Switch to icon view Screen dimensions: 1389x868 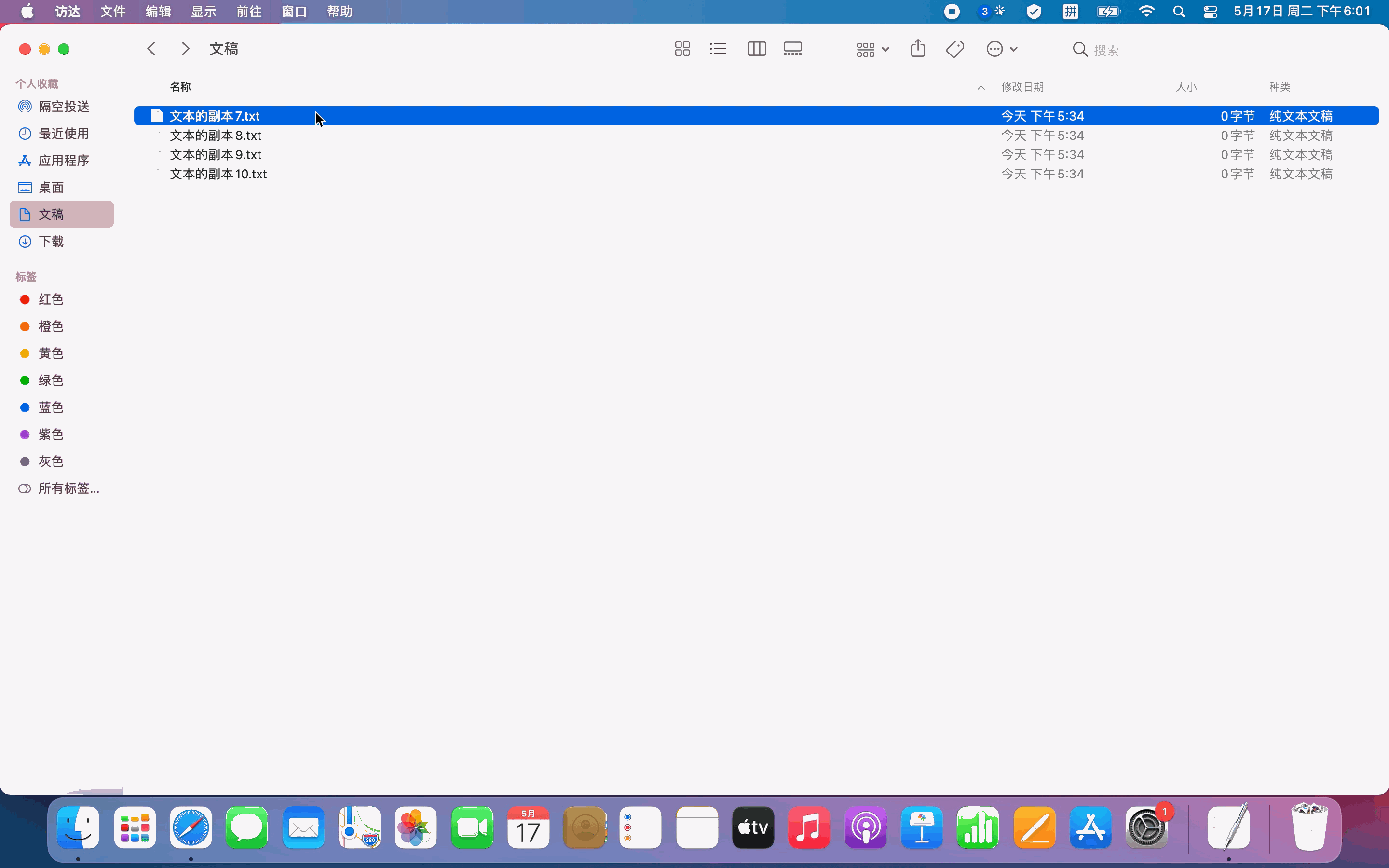pyautogui.click(x=682, y=49)
